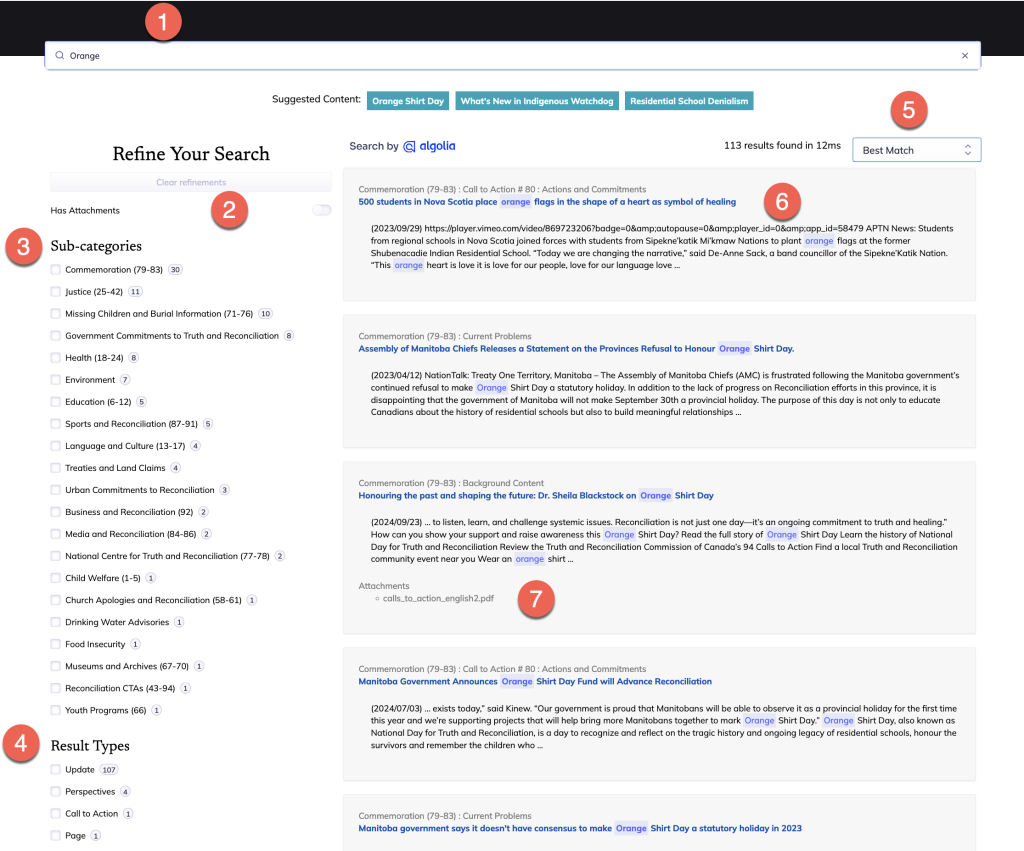The image size is (1024, 851).
Task: Clear the search field with X icon
Action: (964, 56)
